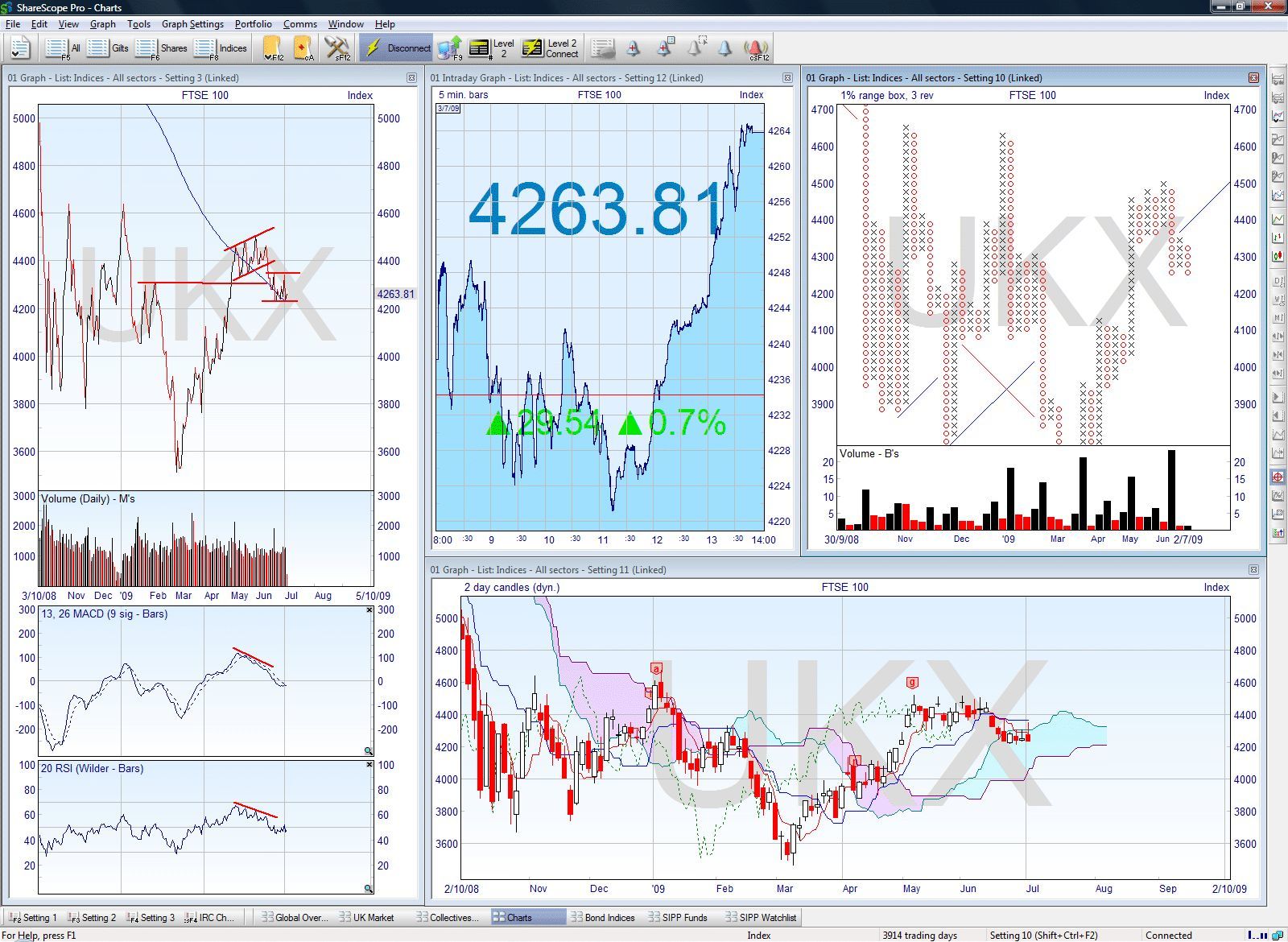
Task: Click the magnifier in RSI pane
Action: 369,889
